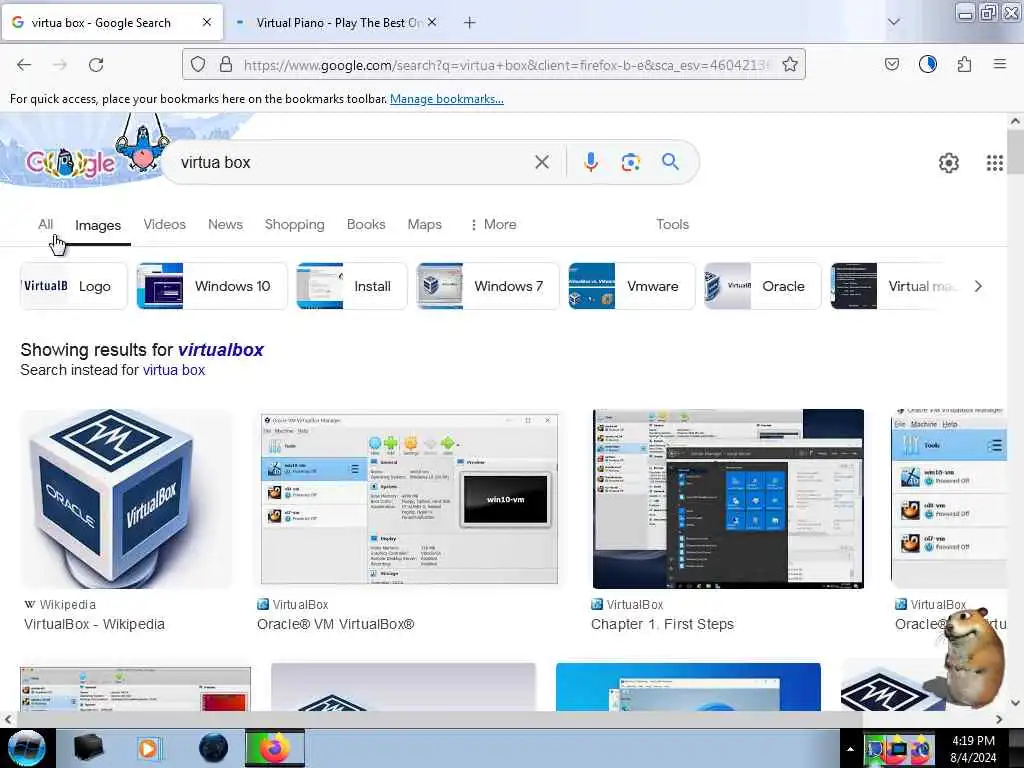Image resolution: width=1024 pixels, height=768 pixels.
Task: Open the Firefox hamburger menu
Action: click(x=999, y=64)
